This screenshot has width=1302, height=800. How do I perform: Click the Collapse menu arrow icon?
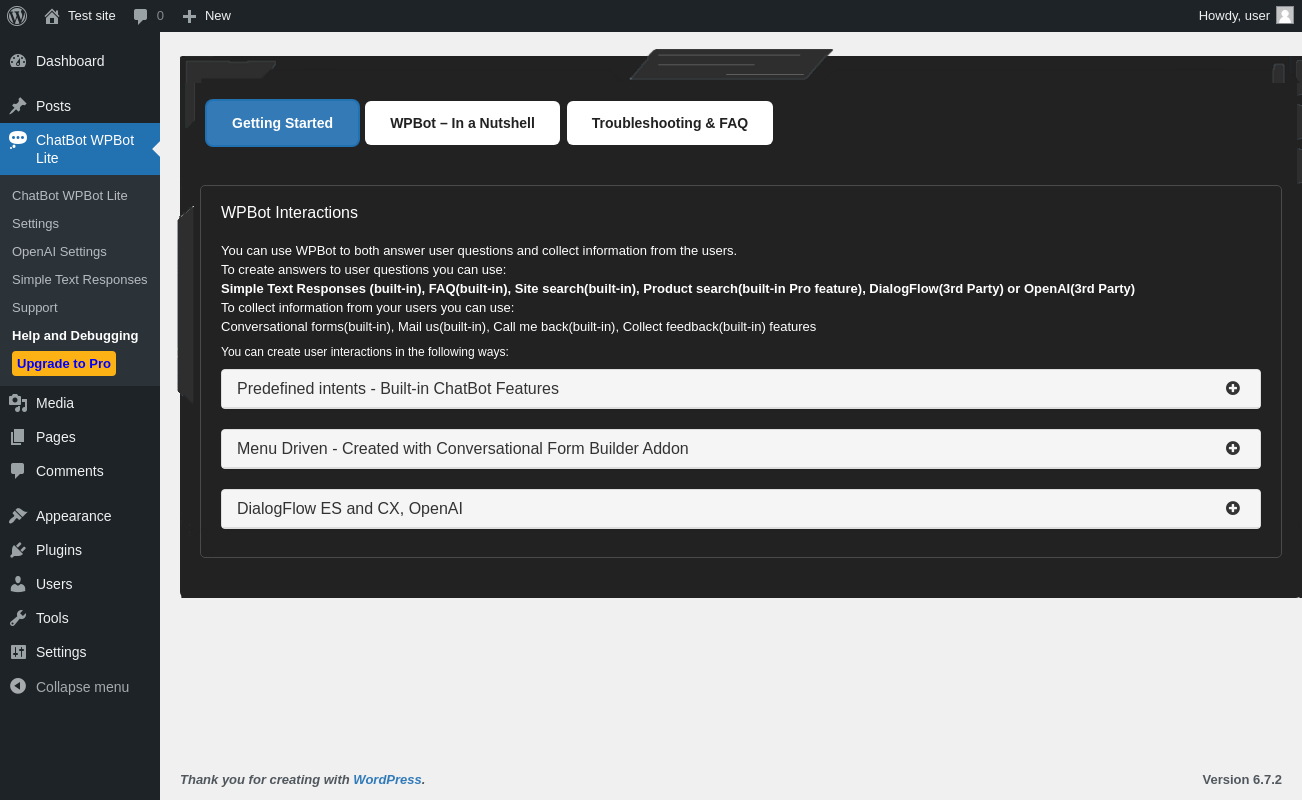coord(18,686)
